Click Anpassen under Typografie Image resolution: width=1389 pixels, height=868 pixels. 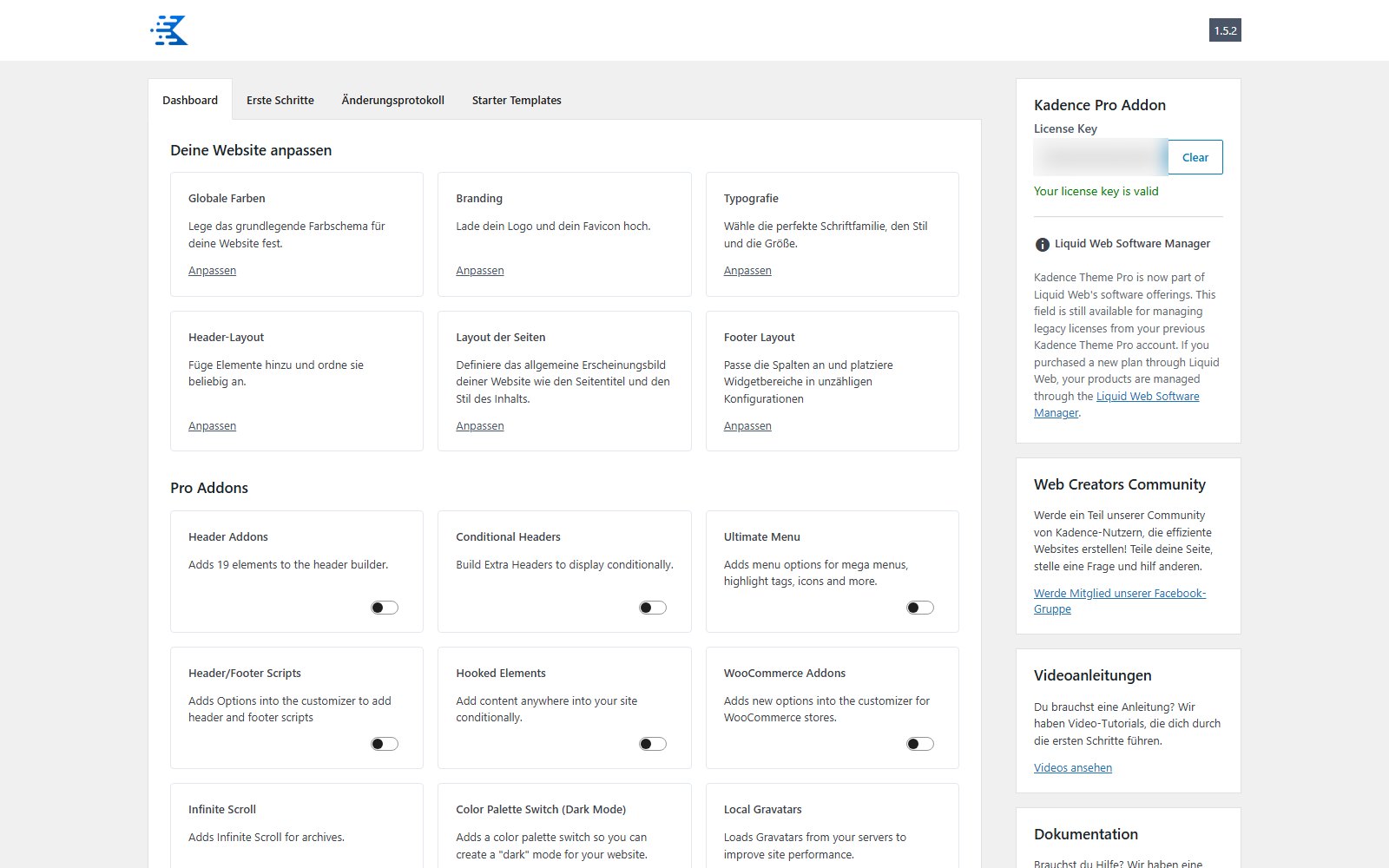click(x=747, y=271)
